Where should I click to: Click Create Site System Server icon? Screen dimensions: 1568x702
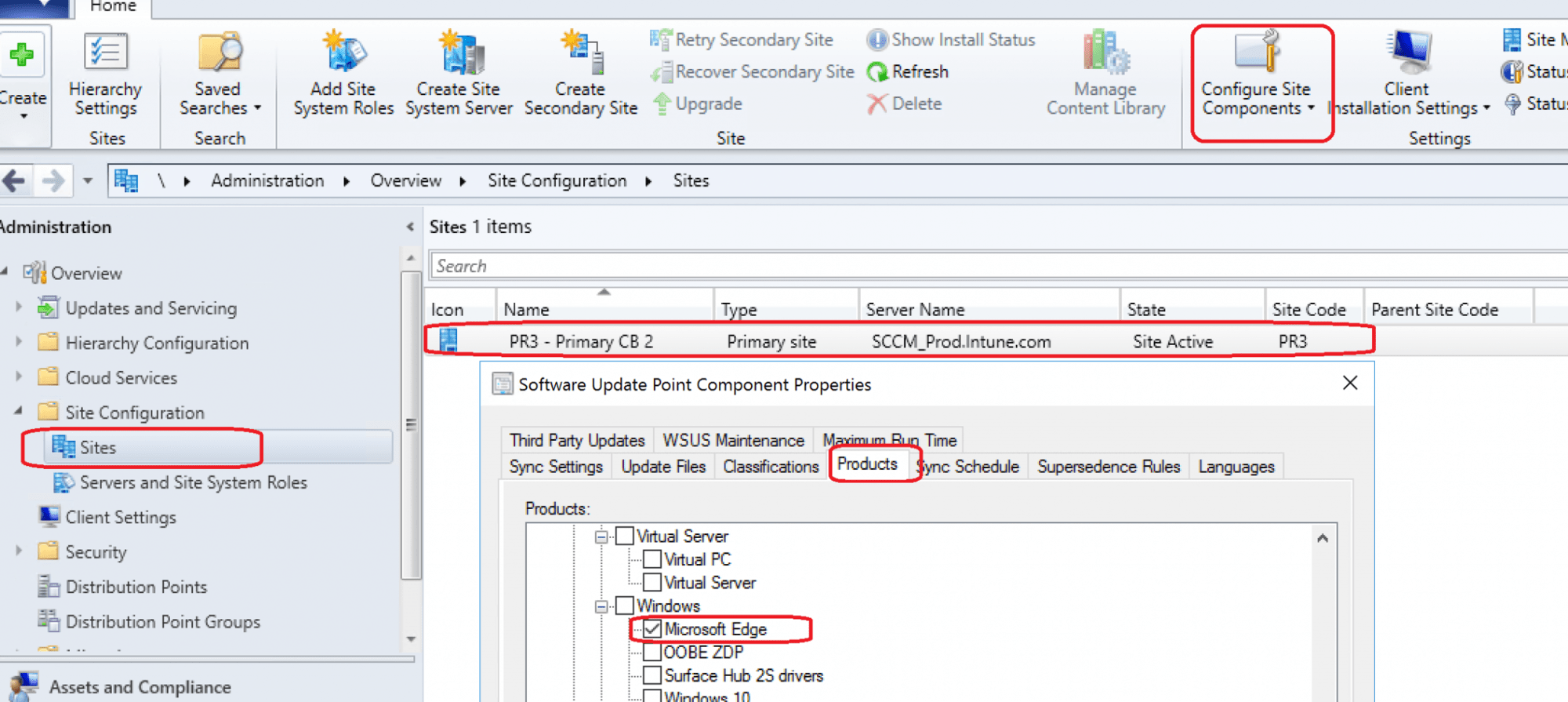459,53
